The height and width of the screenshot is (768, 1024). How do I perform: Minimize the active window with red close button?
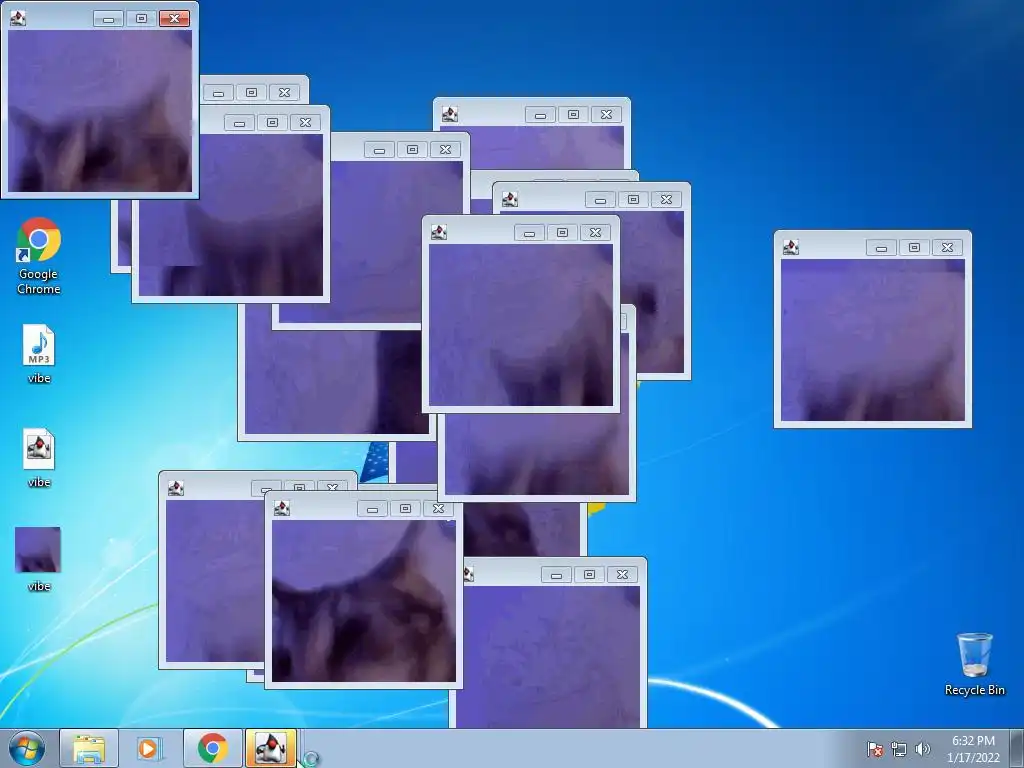click(x=108, y=18)
